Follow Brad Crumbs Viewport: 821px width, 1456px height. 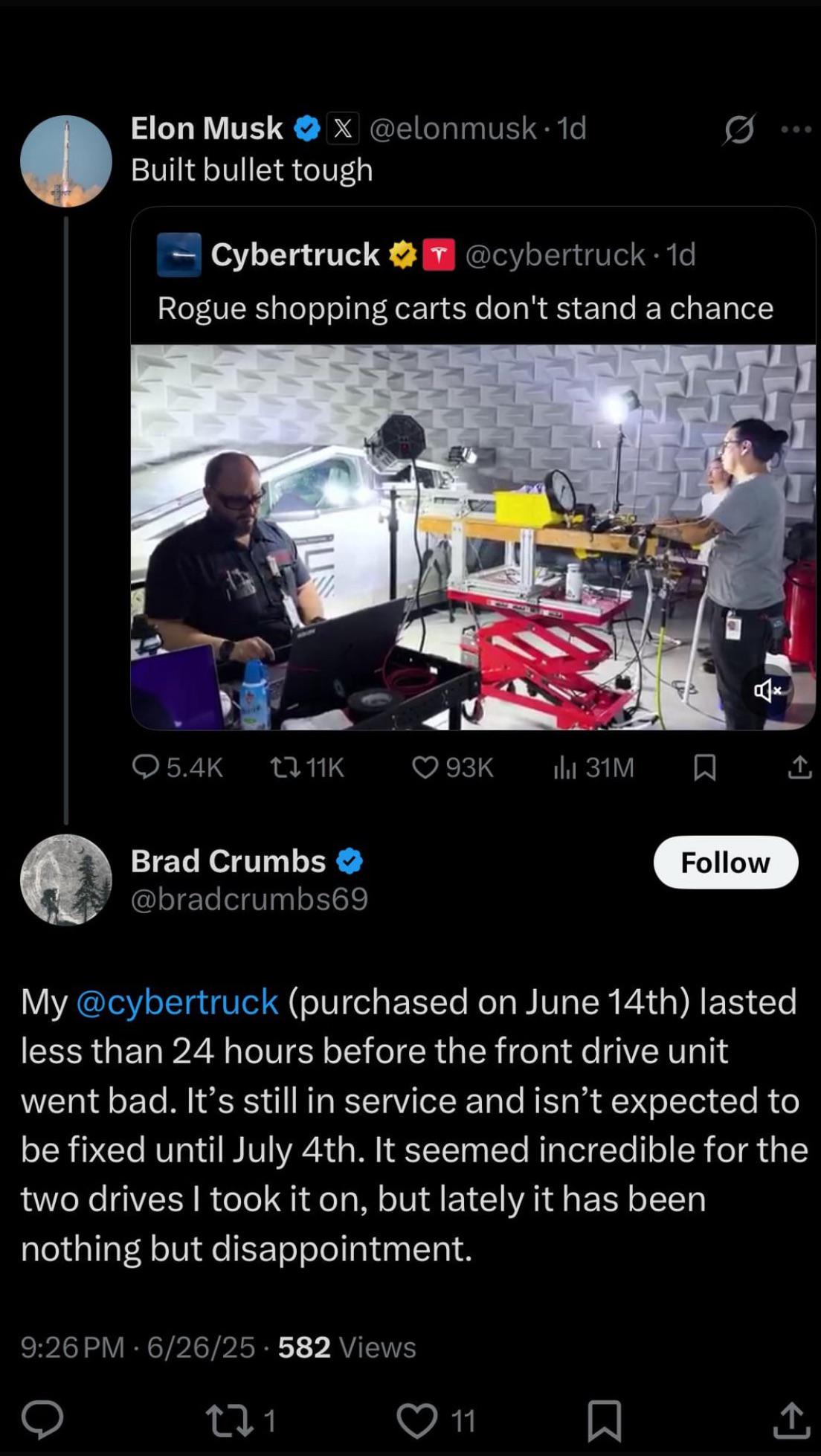point(726,863)
